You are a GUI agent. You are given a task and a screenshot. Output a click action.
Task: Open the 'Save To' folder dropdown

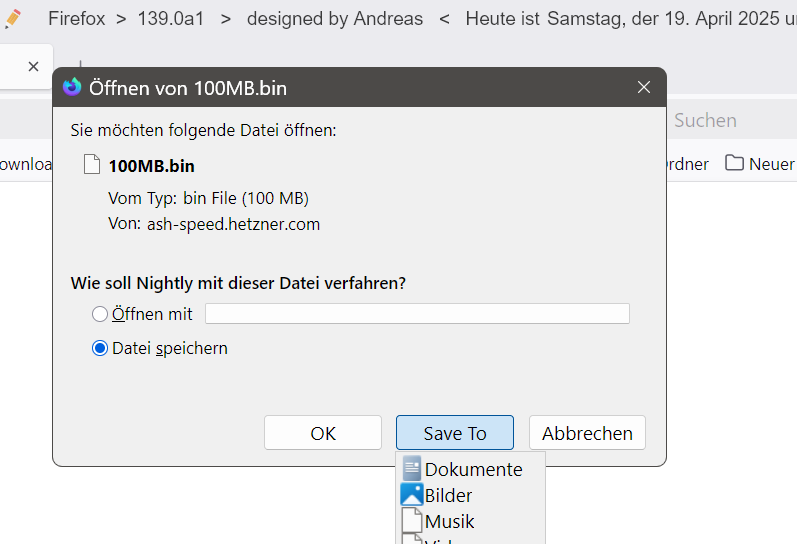tap(455, 433)
